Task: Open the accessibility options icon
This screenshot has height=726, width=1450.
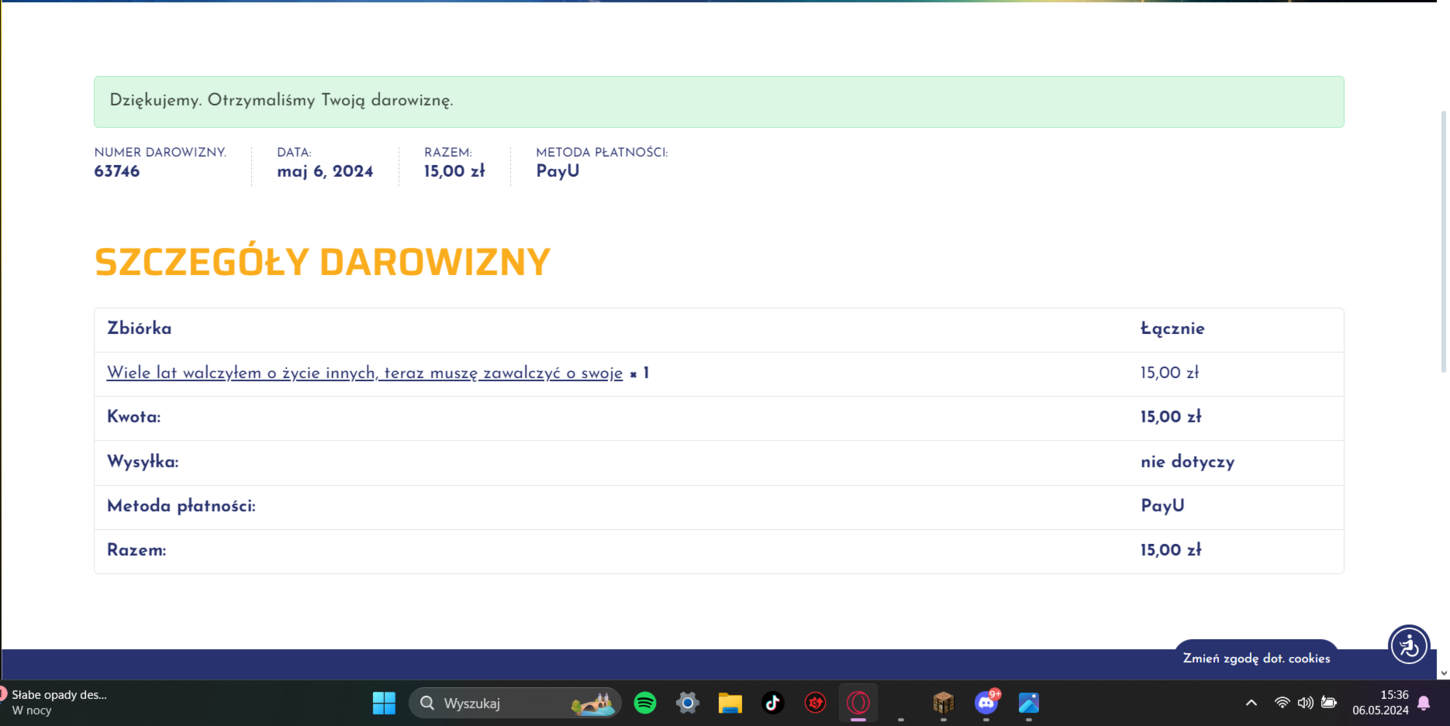Action: click(x=1409, y=646)
